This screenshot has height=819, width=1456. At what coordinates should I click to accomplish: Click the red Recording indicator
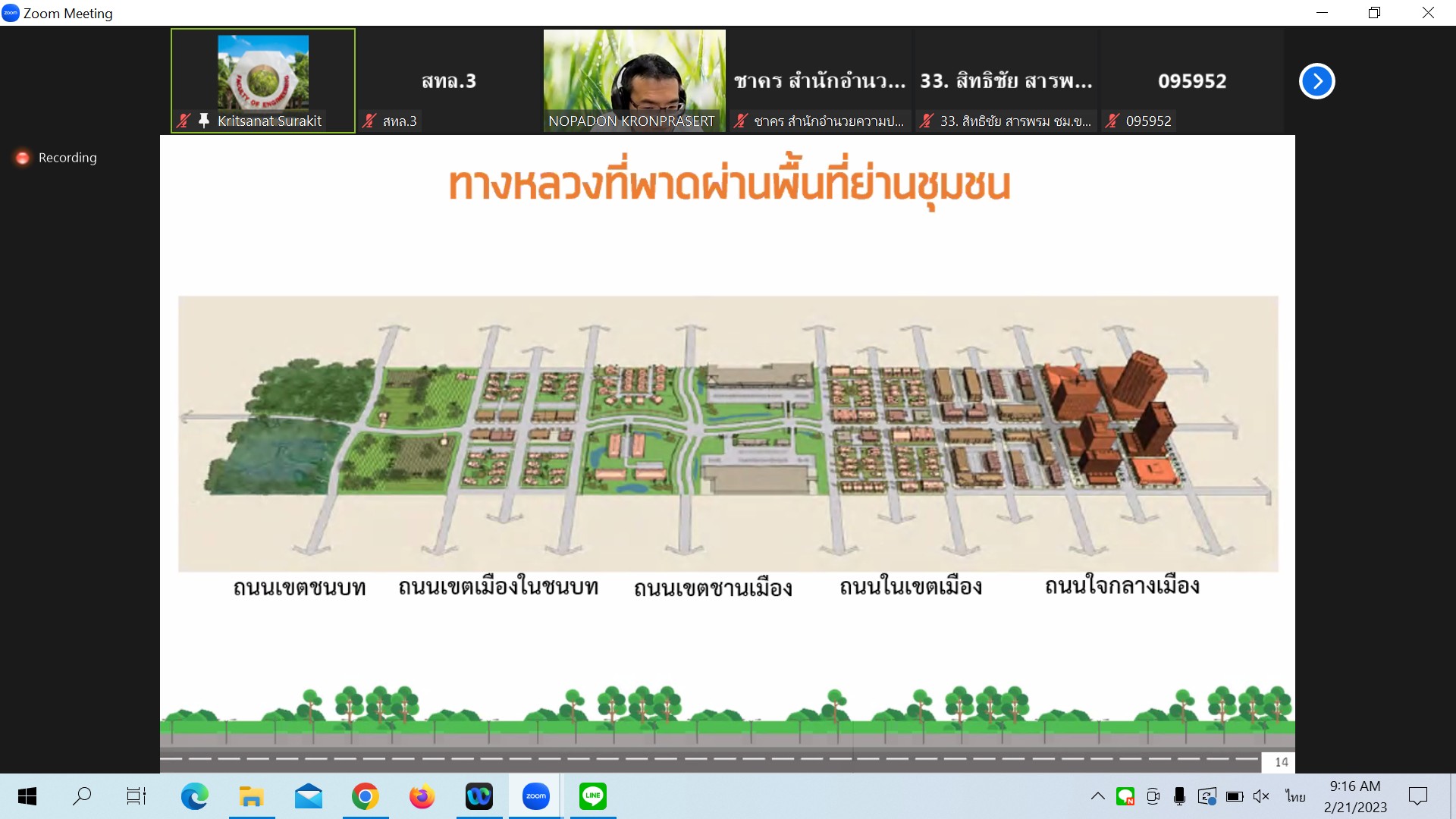(23, 158)
